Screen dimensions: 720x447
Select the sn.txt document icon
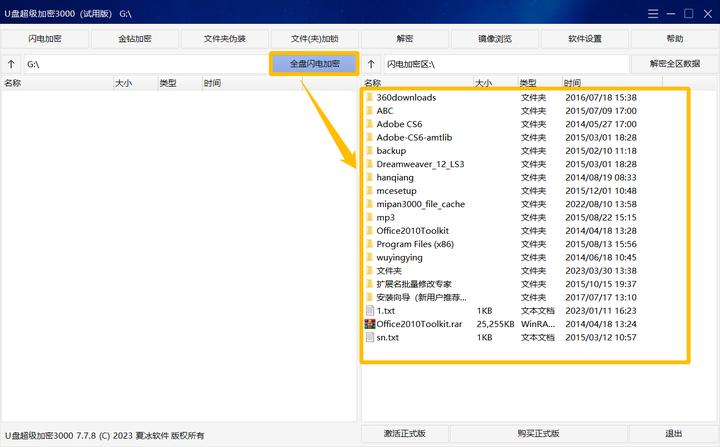point(370,337)
